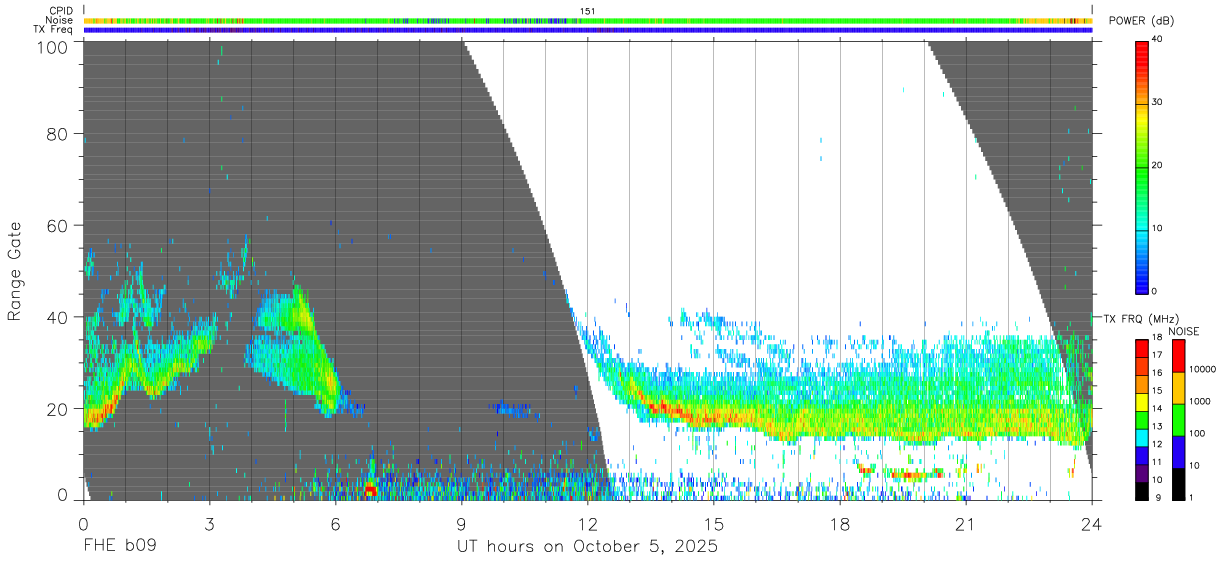The width and height of the screenshot is (1228, 567).
Task: Click the x-axis tick label '24'
Action: (1091, 522)
